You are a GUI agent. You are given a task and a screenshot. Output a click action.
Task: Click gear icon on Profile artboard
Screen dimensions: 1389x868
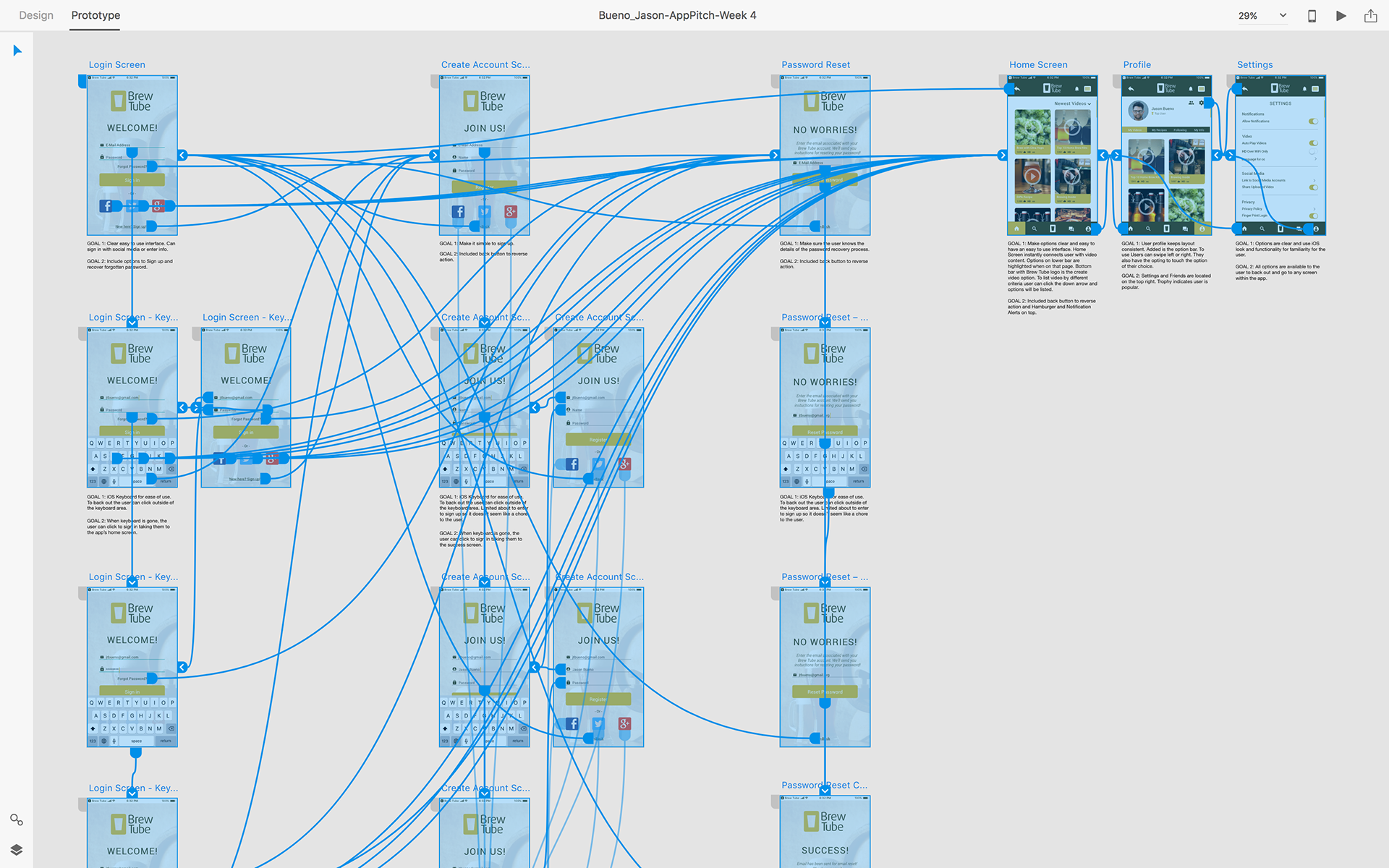pos(1202,103)
